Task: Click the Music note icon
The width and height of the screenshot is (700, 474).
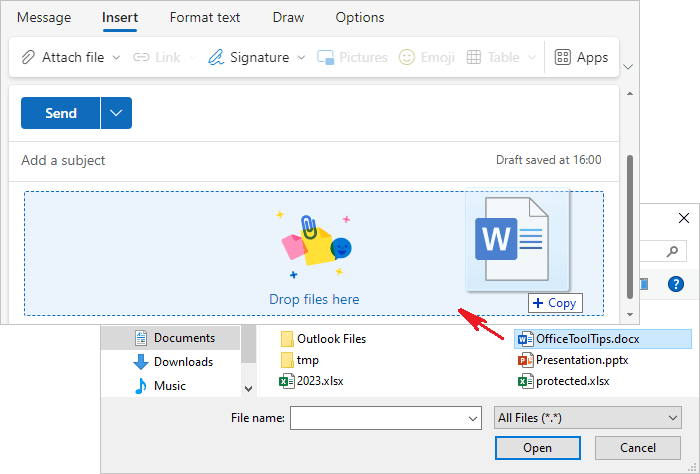Action: [x=141, y=386]
